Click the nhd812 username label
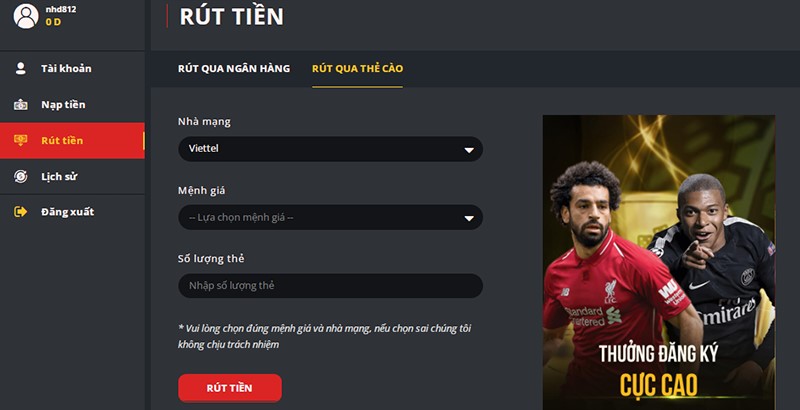This screenshot has width=800, height=410. click(61, 9)
